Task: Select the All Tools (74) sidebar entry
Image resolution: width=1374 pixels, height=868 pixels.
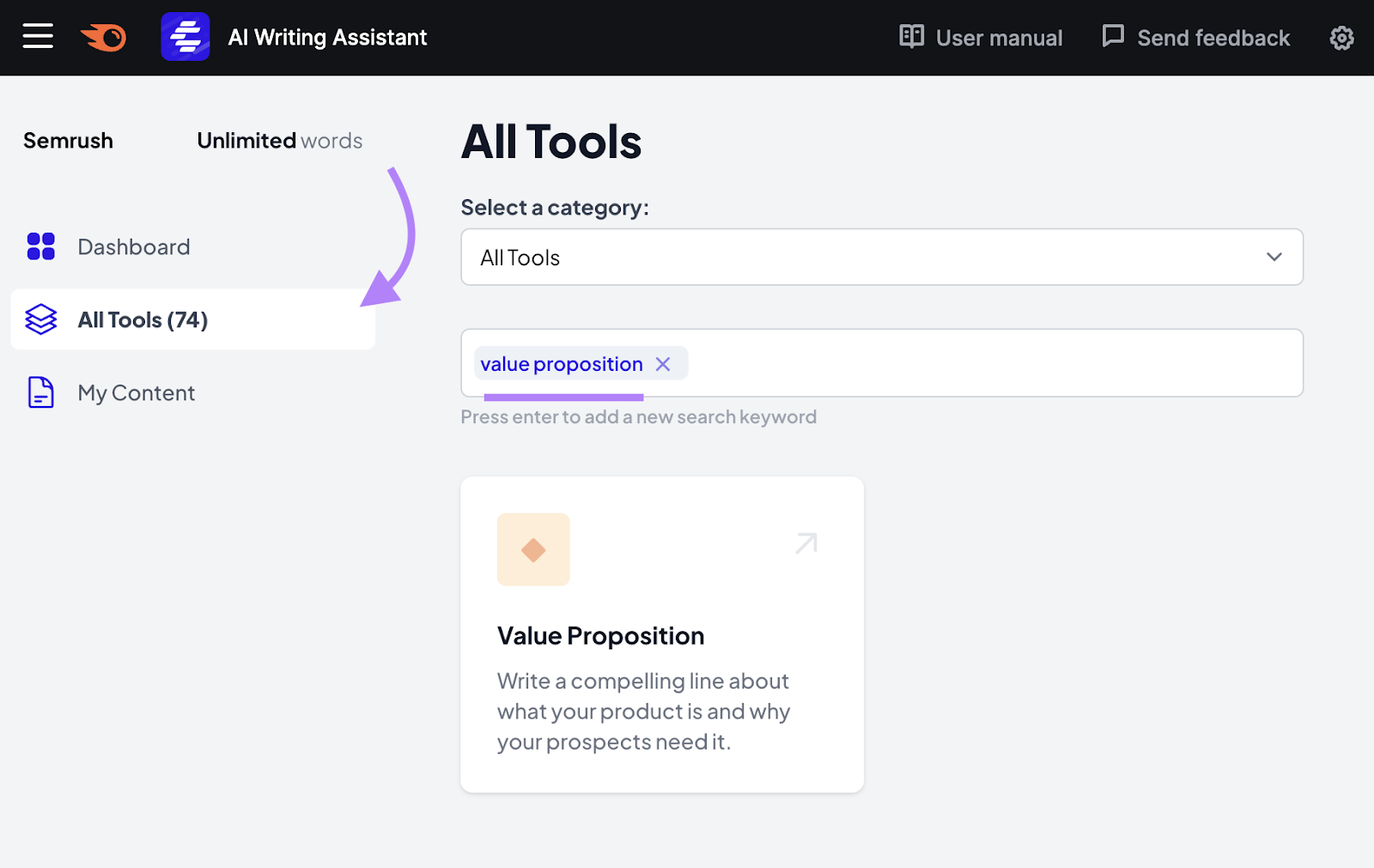Action: point(142,319)
